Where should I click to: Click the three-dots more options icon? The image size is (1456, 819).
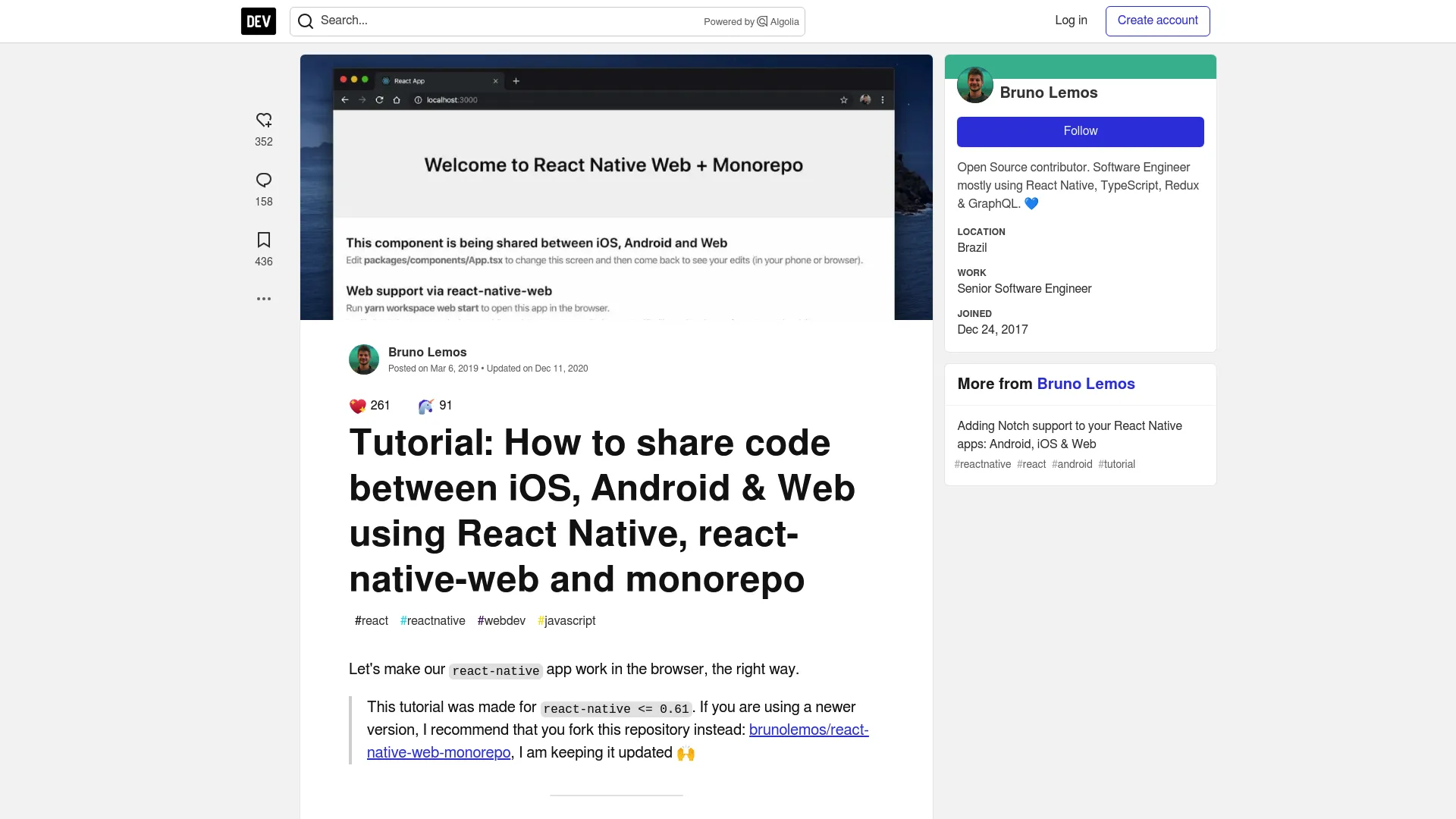[263, 298]
